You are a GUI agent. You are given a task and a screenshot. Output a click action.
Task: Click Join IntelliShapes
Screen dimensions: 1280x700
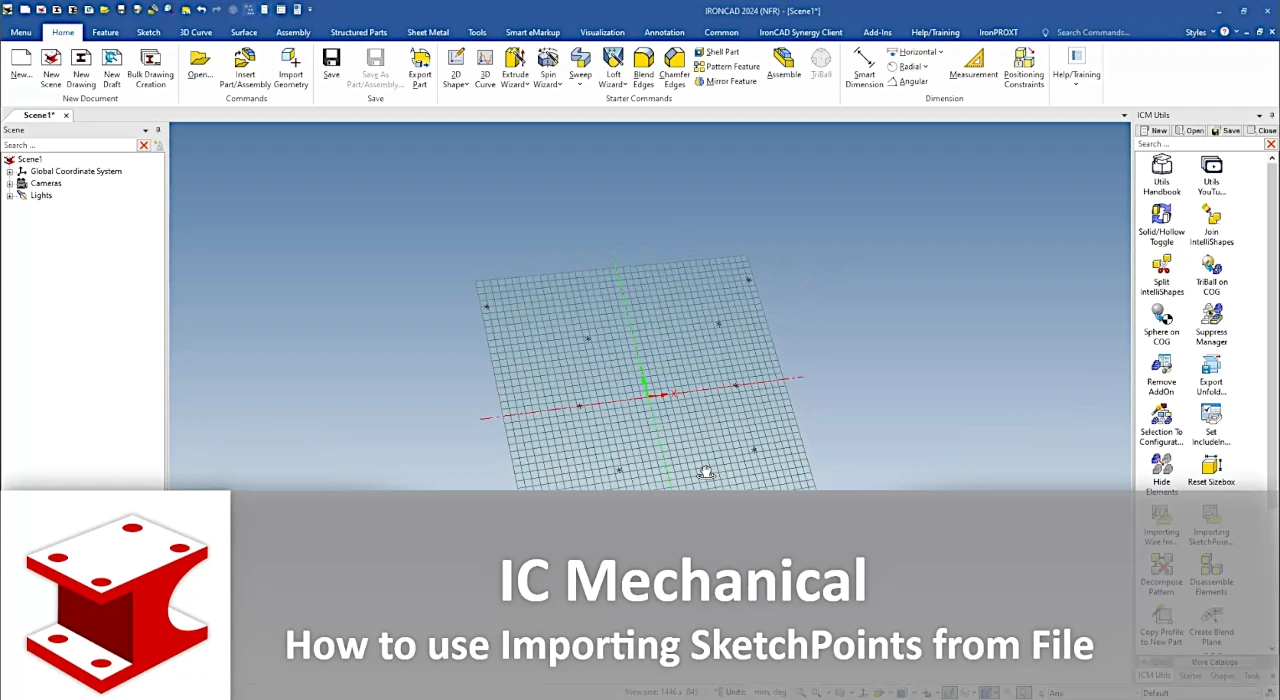pyautogui.click(x=1211, y=226)
